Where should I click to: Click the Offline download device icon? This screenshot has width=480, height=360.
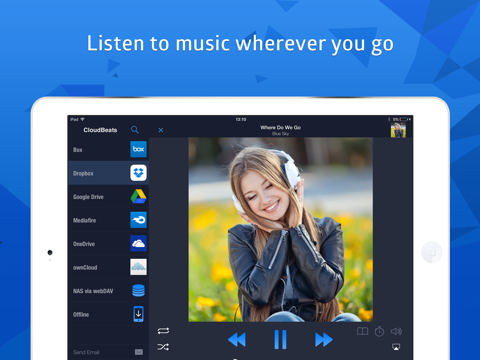[138, 314]
